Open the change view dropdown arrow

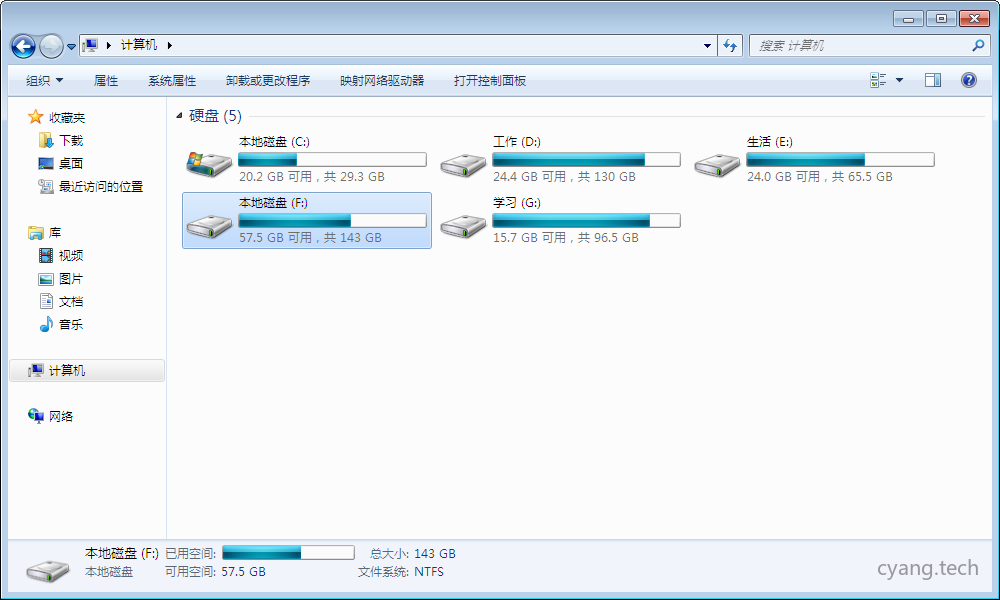point(899,80)
